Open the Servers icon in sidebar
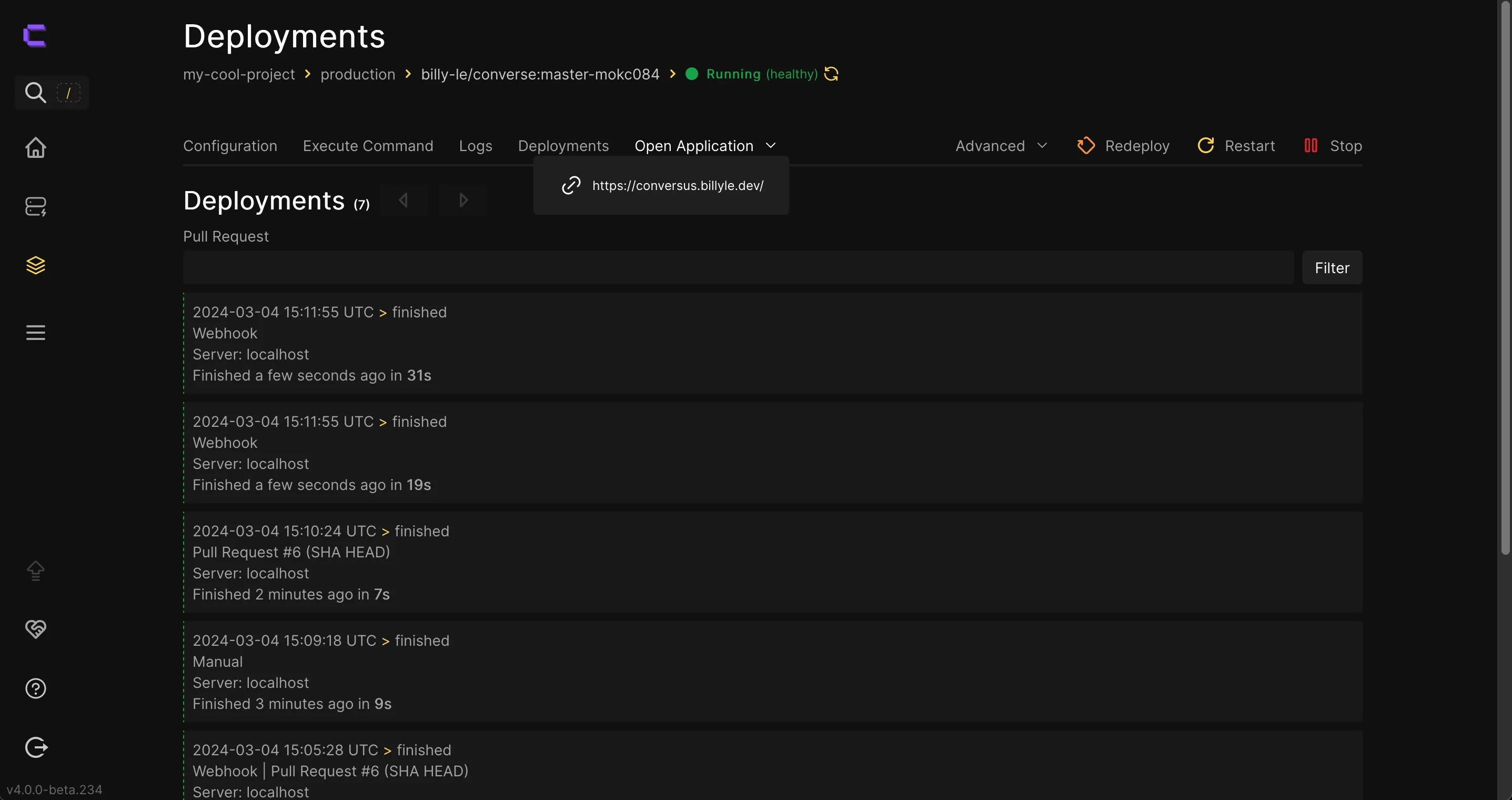 coord(35,206)
